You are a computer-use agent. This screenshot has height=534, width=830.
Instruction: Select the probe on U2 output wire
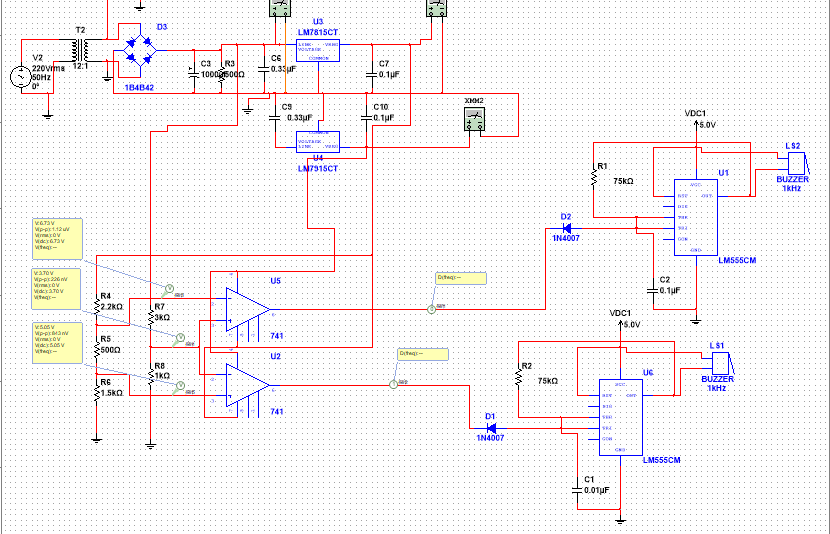(x=393, y=385)
